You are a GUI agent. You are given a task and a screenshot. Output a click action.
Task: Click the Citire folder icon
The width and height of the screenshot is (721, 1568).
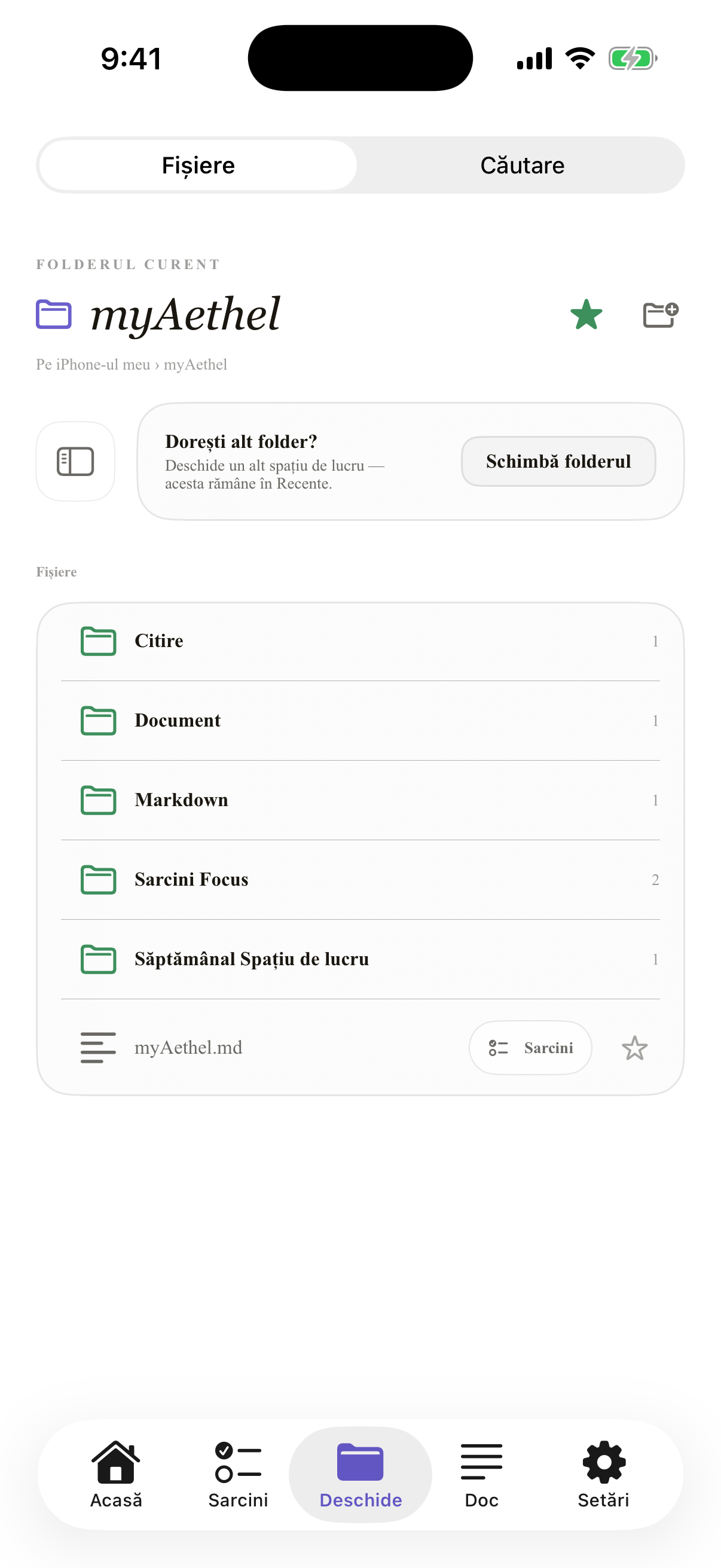coord(98,641)
